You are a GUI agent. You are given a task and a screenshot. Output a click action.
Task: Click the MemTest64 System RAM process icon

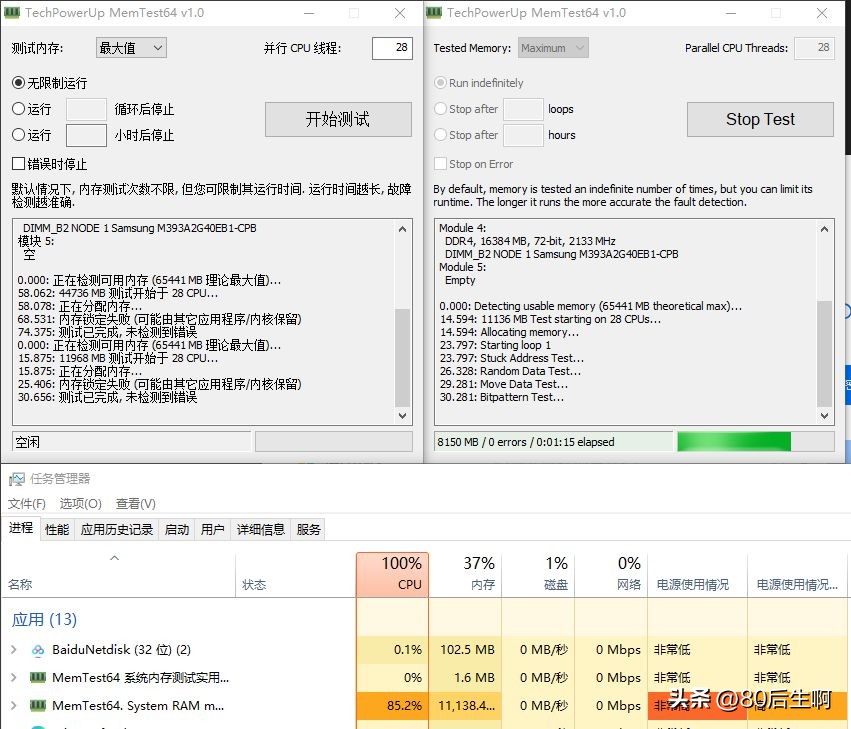pos(38,705)
